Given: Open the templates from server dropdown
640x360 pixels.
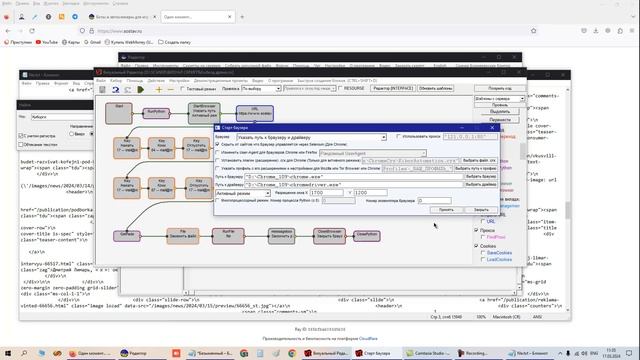Looking at the screenshot, I should pos(500,99).
